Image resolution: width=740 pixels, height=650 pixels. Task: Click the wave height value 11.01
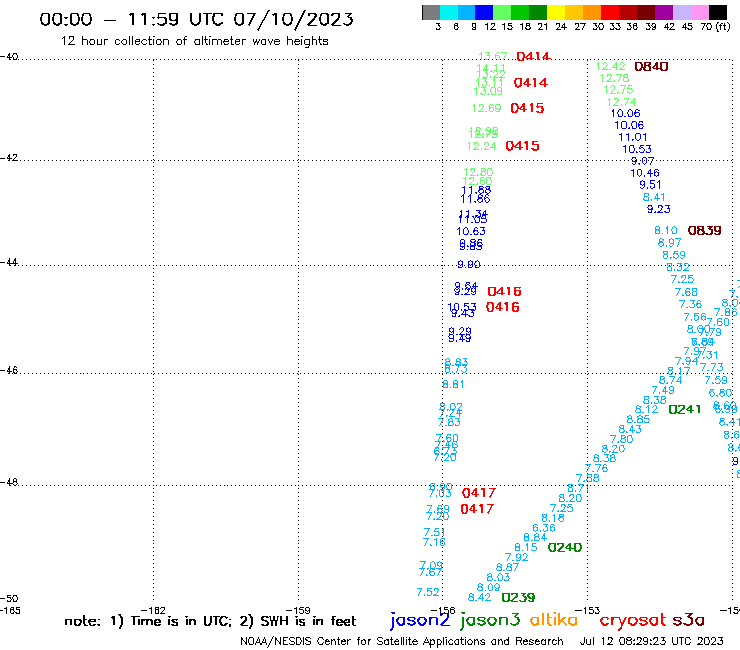pyautogui.click(x=632, y=137)
